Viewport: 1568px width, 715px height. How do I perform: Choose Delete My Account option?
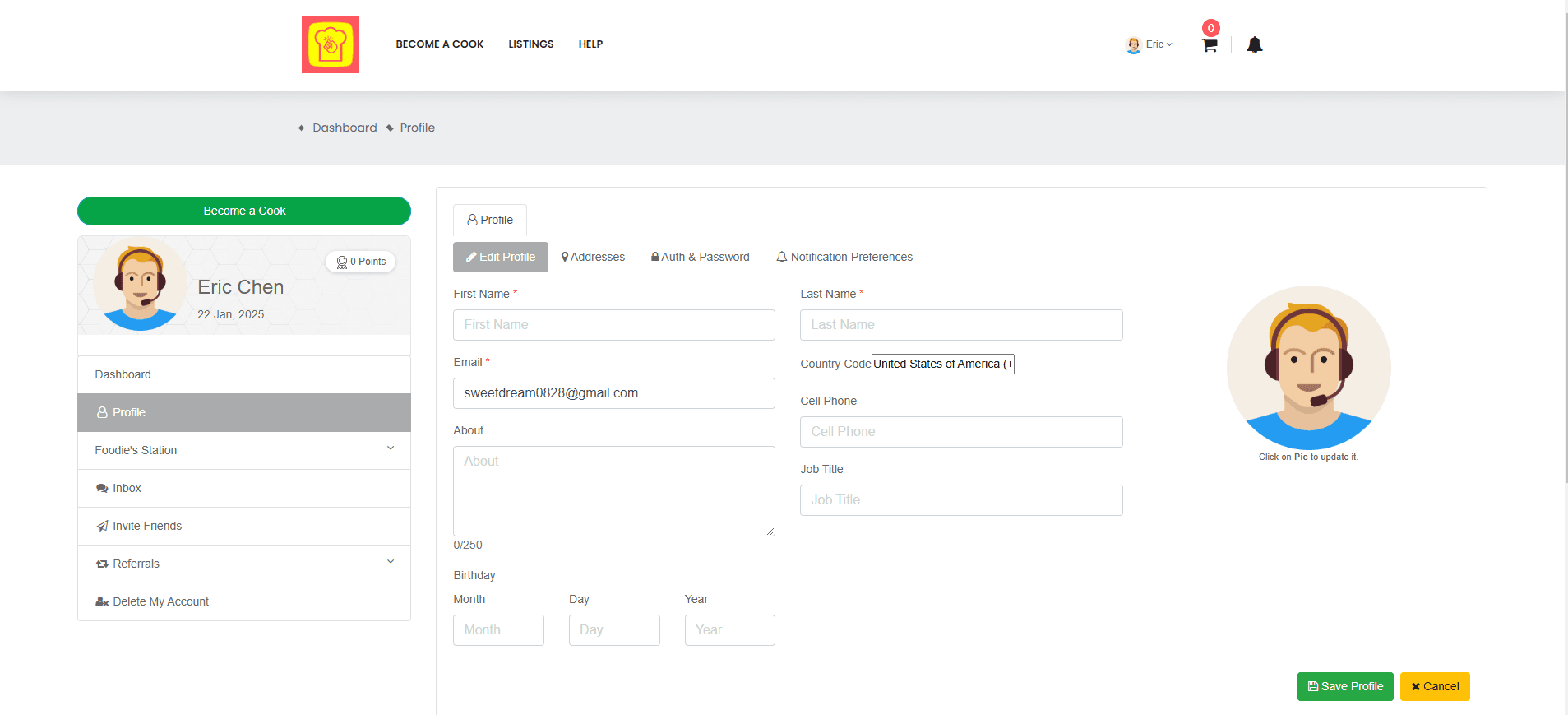[x=160, y=601]
